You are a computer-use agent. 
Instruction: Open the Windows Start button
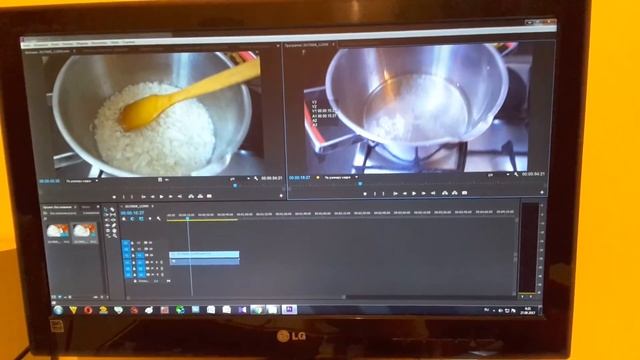pos(58,310)
